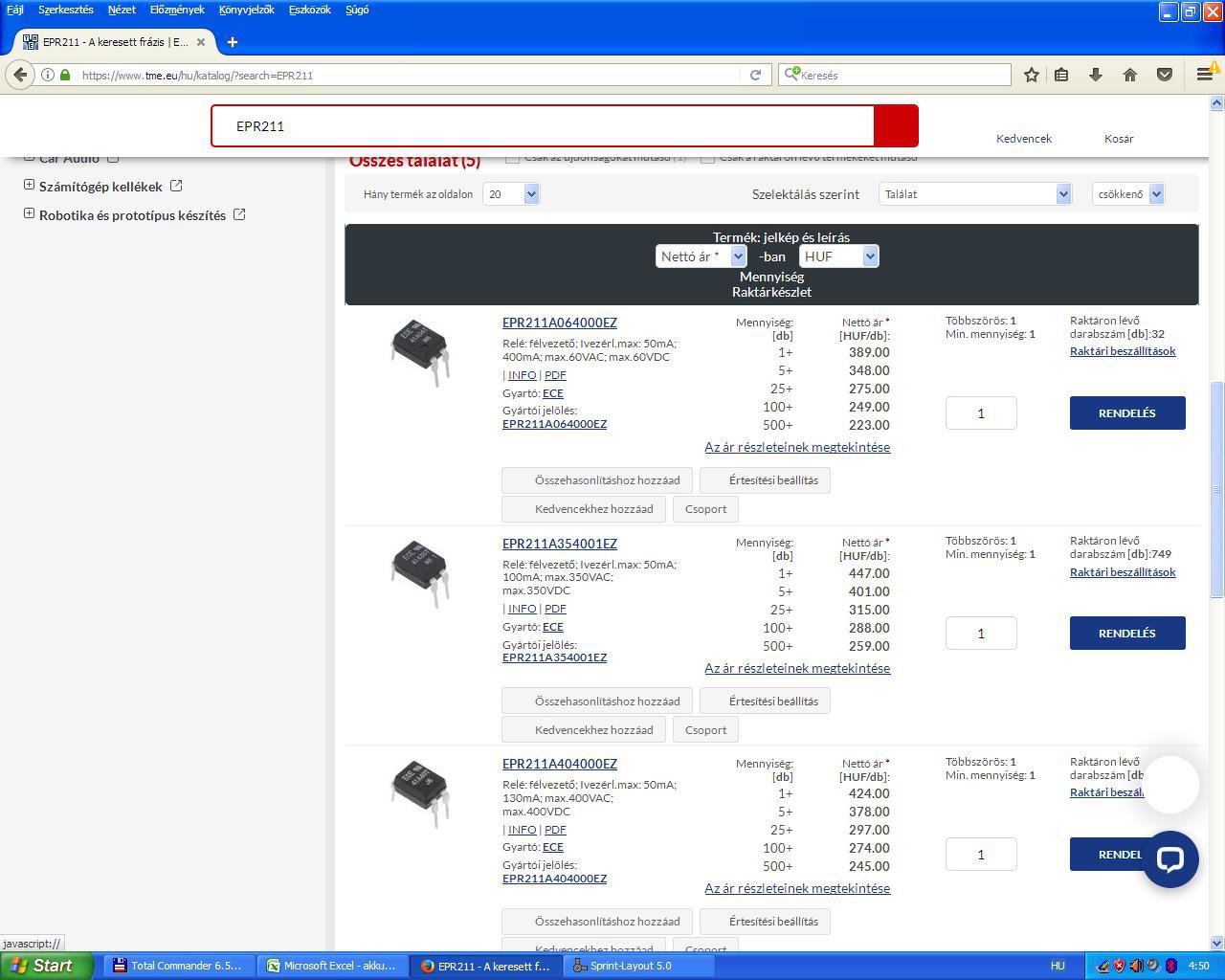
Task: Click the TME search field containing EPR211
Action: [543, 126]
